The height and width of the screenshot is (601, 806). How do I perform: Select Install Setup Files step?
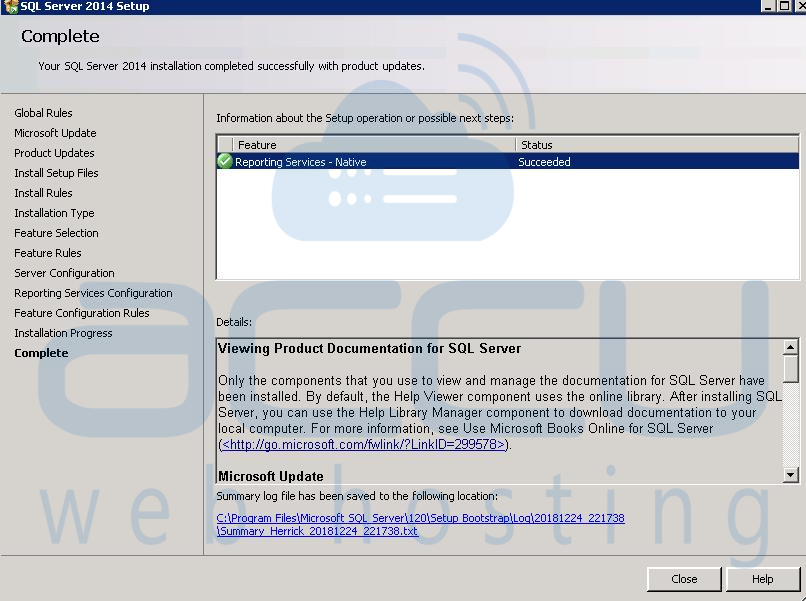pyautogui.click(x=56, y=173)
